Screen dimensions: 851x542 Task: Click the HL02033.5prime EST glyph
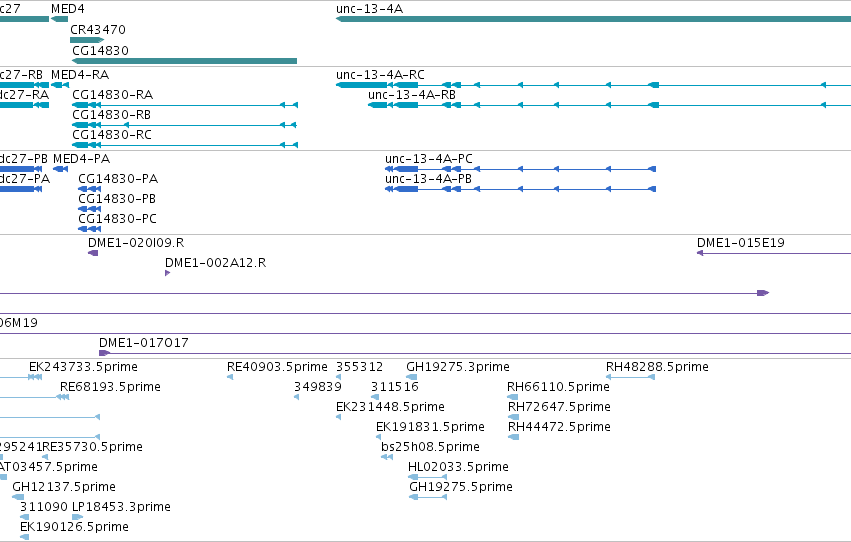(x=427, y=477)
